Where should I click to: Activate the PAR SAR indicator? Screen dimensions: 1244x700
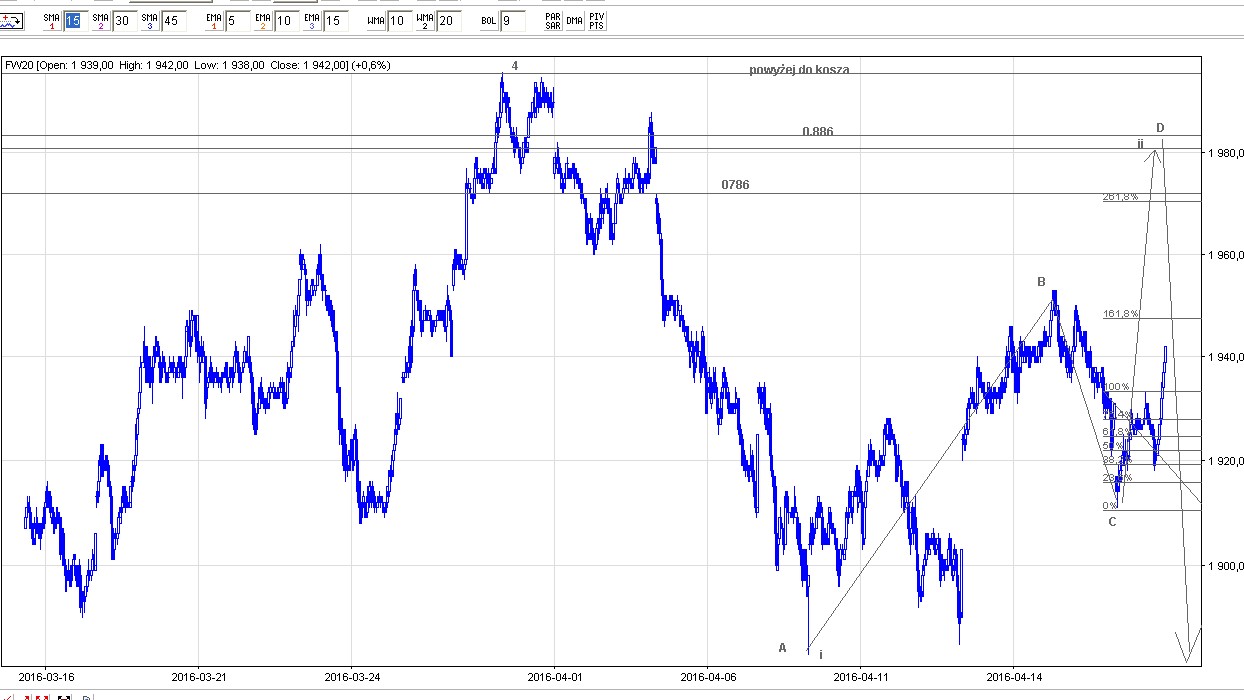[x=552, y=21]
